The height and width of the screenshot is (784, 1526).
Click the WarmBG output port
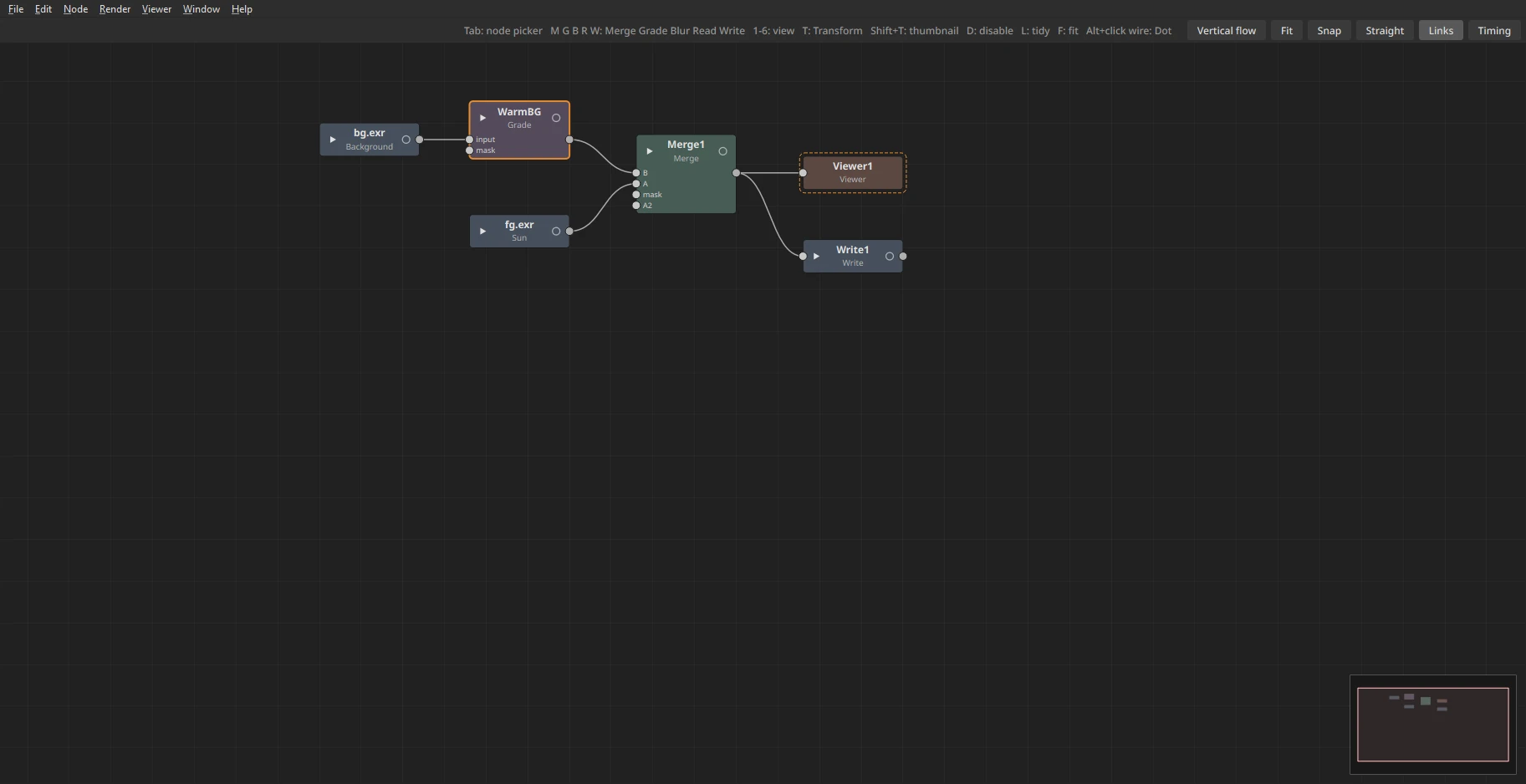click(569, 140)
